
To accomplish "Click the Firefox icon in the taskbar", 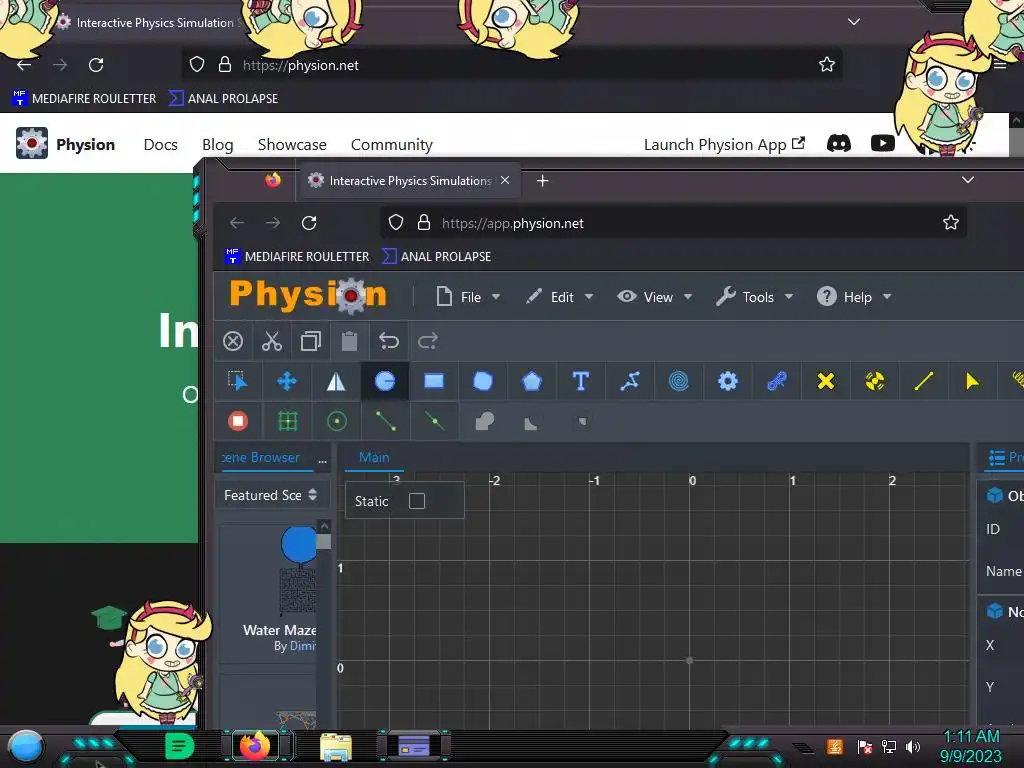I will (x=255, y=746).
